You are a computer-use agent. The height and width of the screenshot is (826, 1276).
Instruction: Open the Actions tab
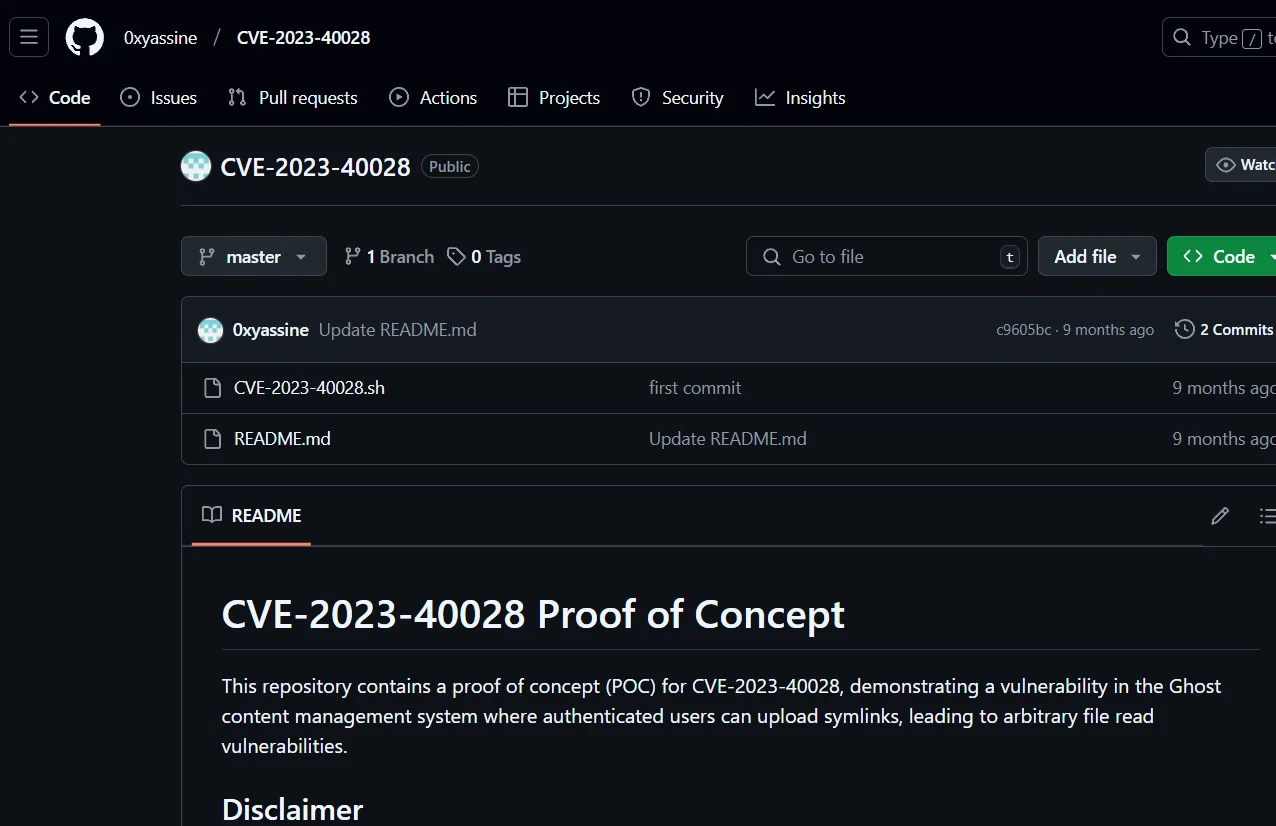pos(433,98)
